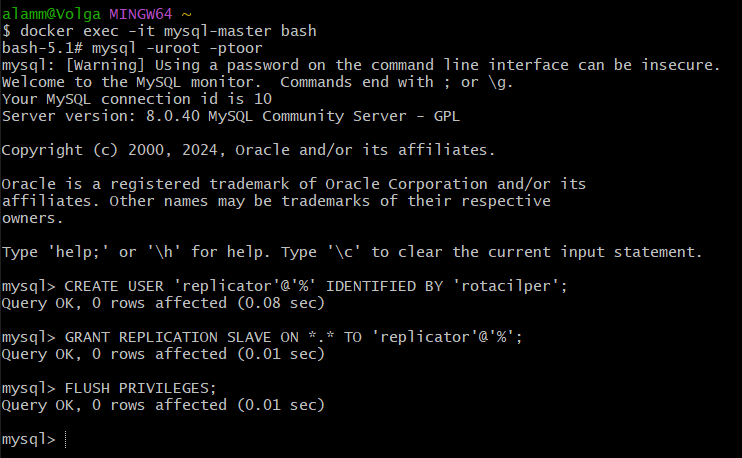Click the 'GRANT REPLICATION SLAVE' statement line
The image size is (742, 458).
(x=262, y=337)
